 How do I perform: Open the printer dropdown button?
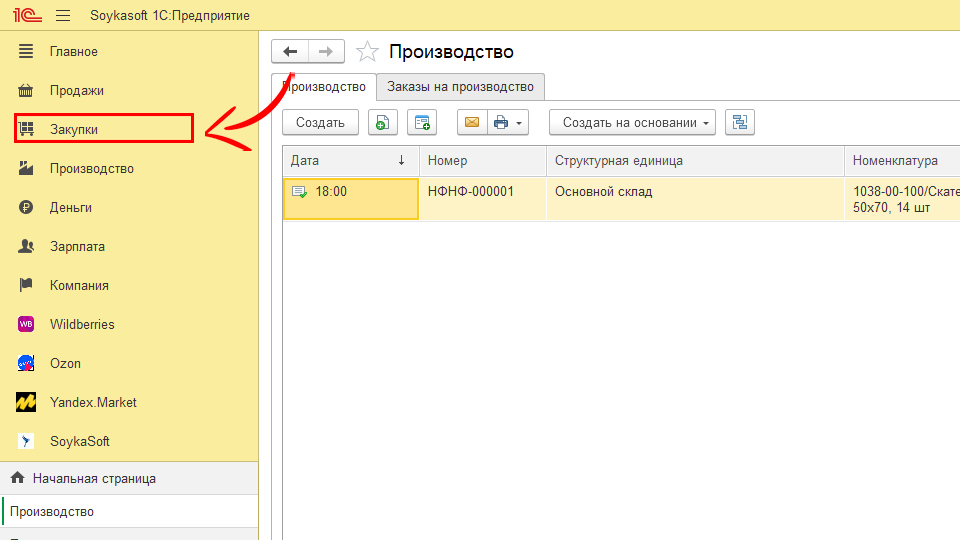[507, 123]
